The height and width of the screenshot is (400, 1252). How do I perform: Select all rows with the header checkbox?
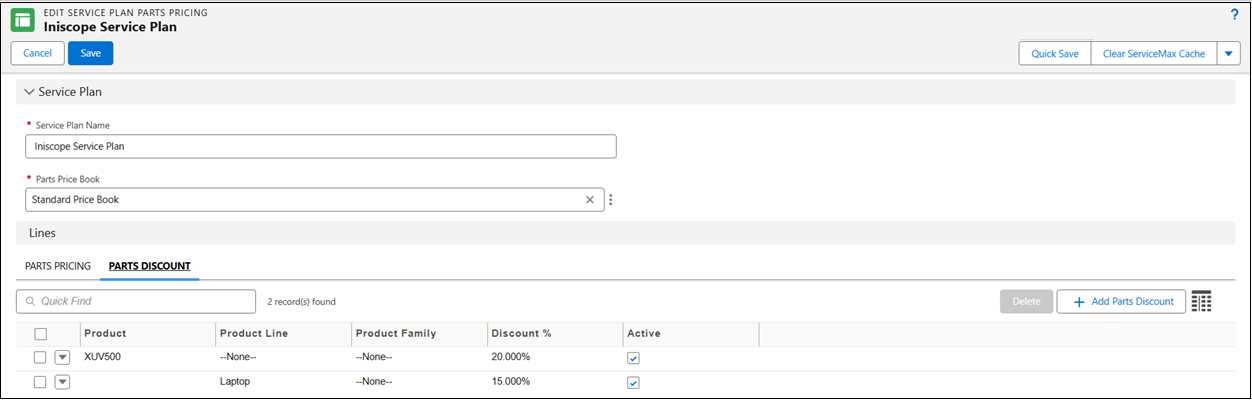[x=40, y=334]
